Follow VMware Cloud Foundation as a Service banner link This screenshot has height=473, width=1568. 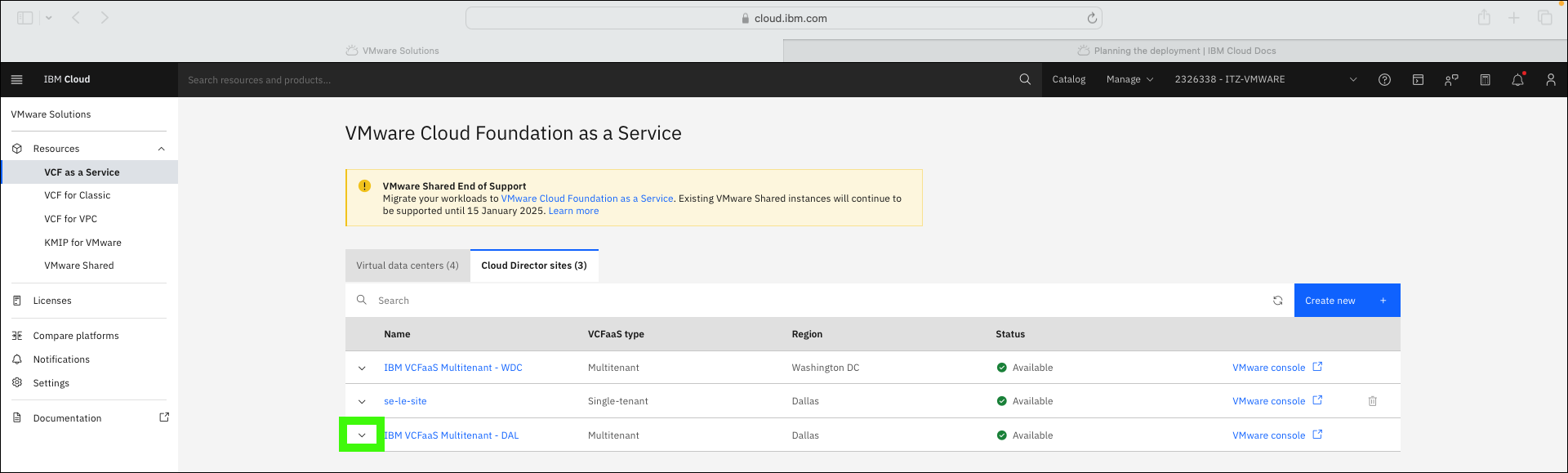[587, 199]
